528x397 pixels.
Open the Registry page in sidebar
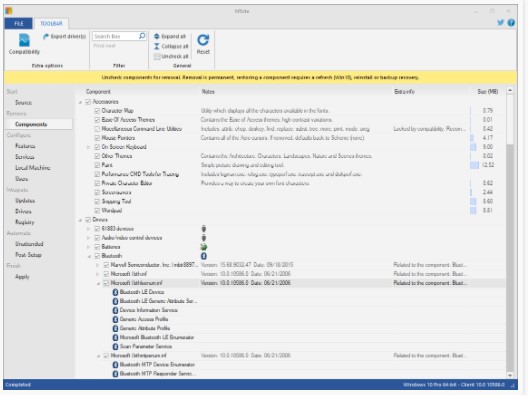(25, 222)
